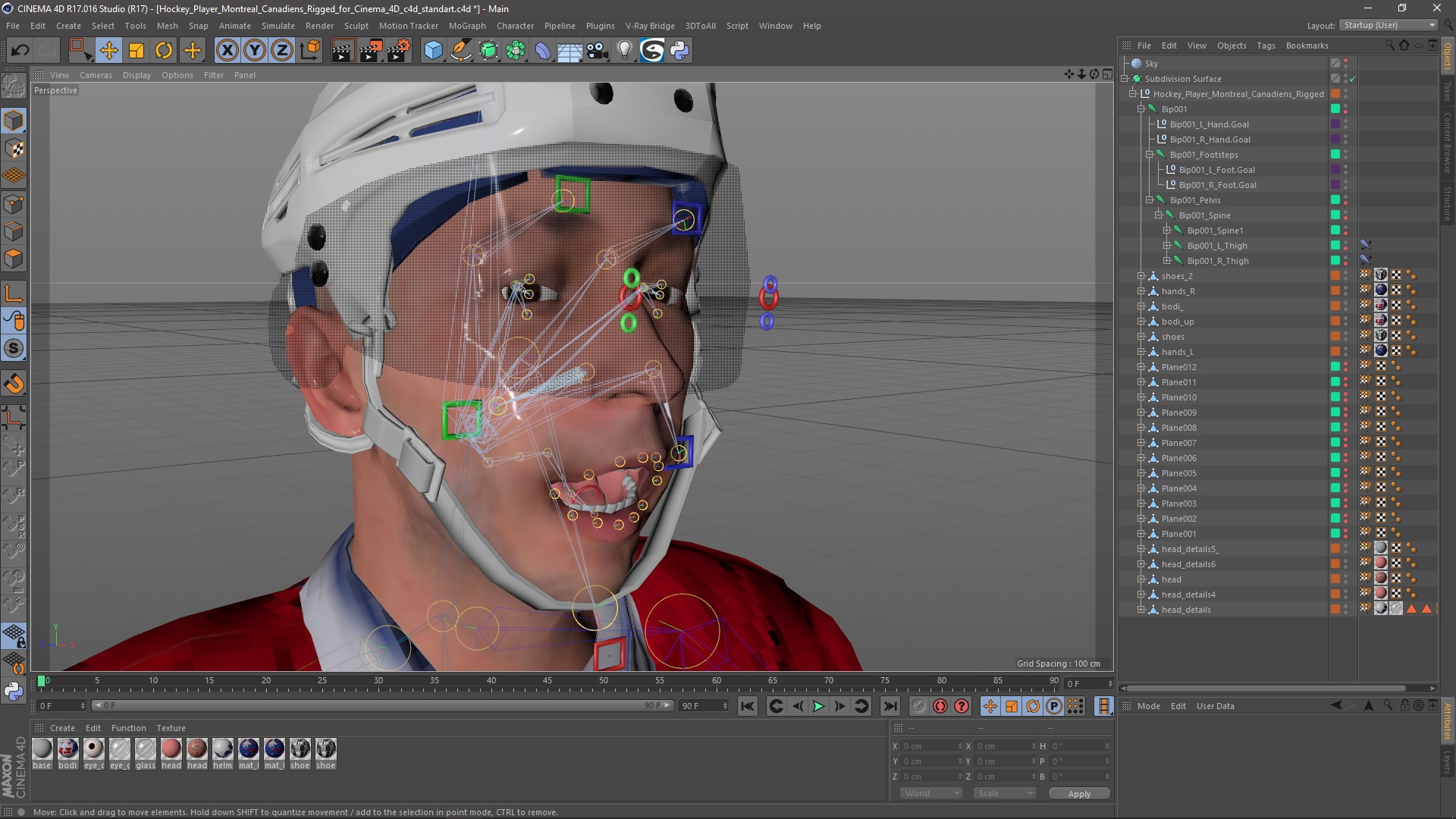Image resolution: width=1456 pixels, height=819 pixels.
Task: Toggle visibility dots for bodi_up
Action: point(1346,322)
